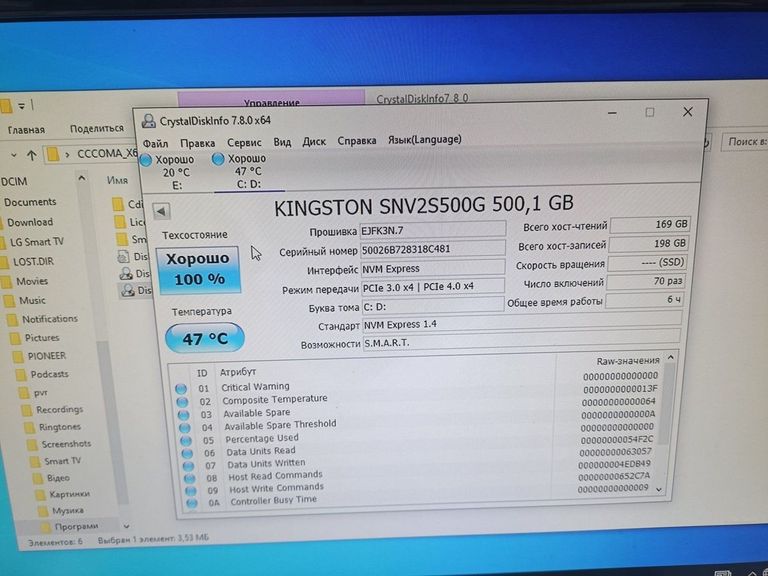Open the Файл menu in CrystalDiskInfo
The height and width of the screenshot is (576, 768).
pyautogui.click(x=155, y=144)
